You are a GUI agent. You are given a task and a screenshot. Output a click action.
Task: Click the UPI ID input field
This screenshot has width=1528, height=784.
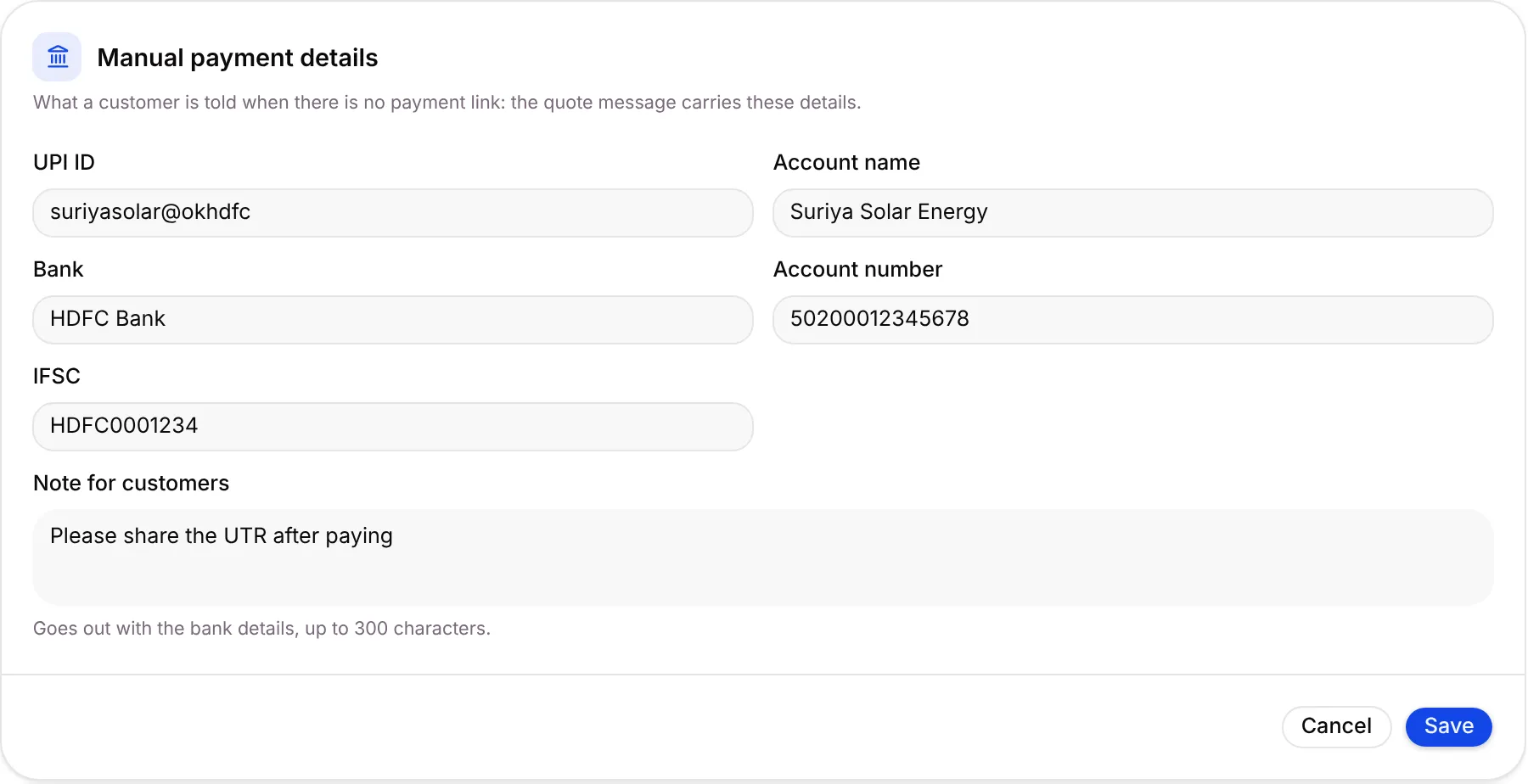[393, 213]
